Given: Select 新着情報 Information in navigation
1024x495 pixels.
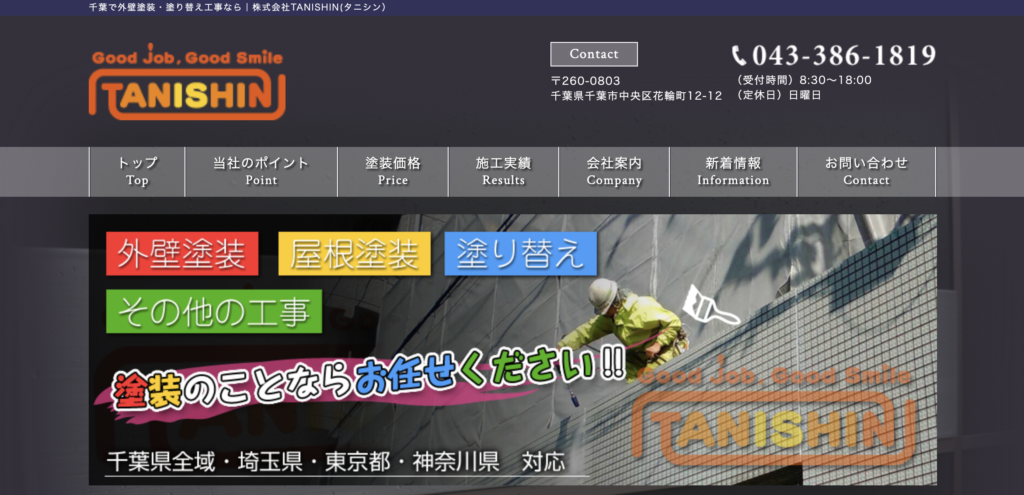Looking at the screenshot, I should coord(733,171).
